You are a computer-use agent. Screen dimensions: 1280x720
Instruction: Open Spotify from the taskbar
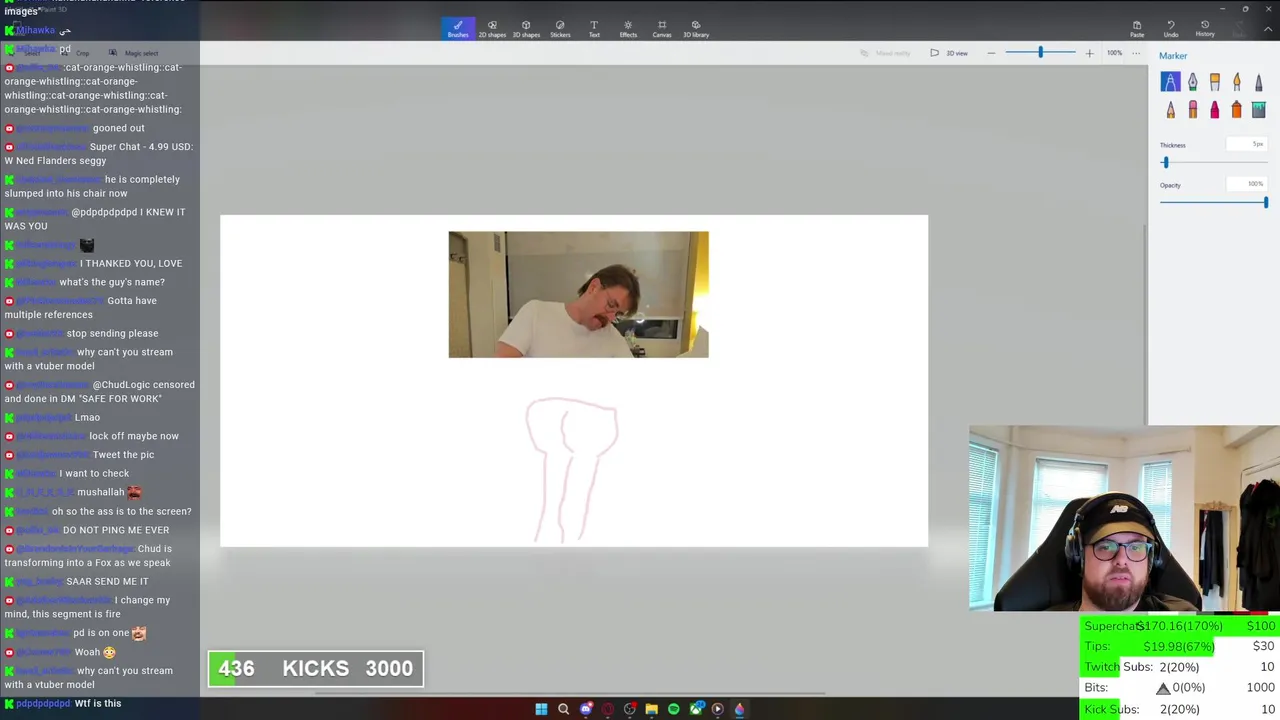click(673, 709)
